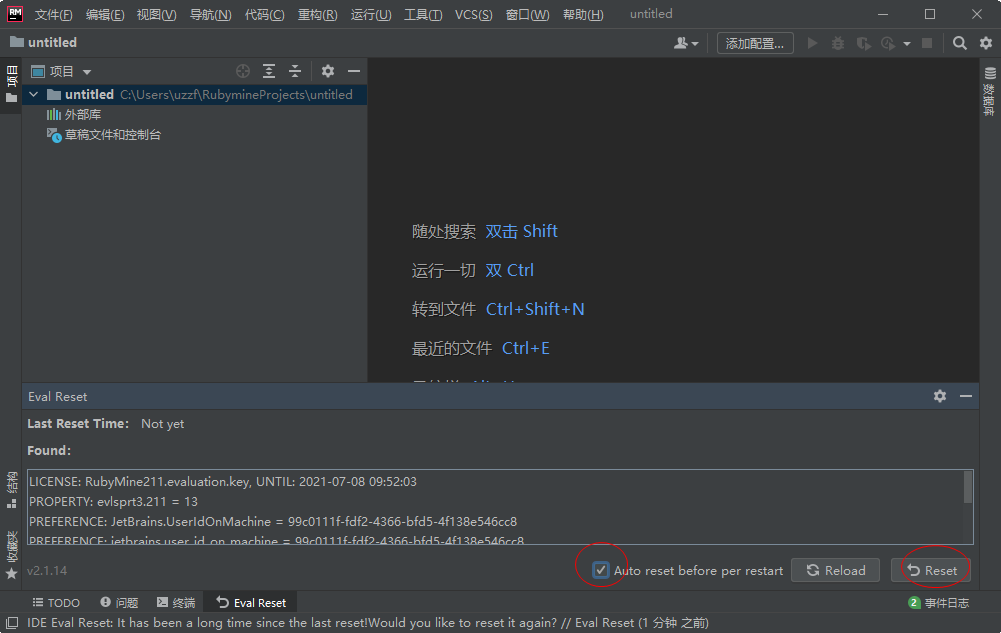Image resolution: width=1001 pixels, height=633 pixels.
Task: Open Search Everywhere magnifier icon
Action: pos(960,43)
